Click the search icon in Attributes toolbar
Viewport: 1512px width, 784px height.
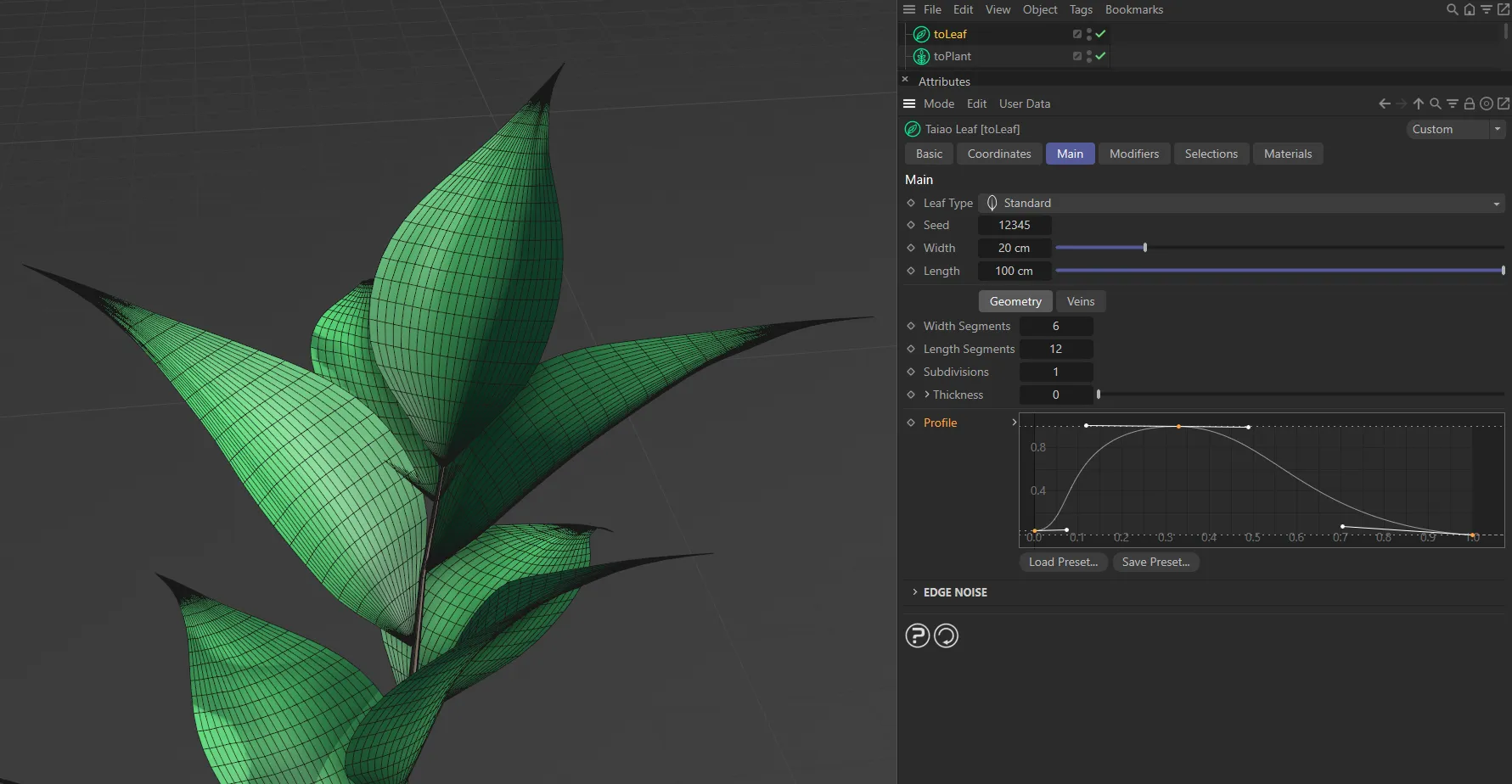click(x=1435, y=103)
